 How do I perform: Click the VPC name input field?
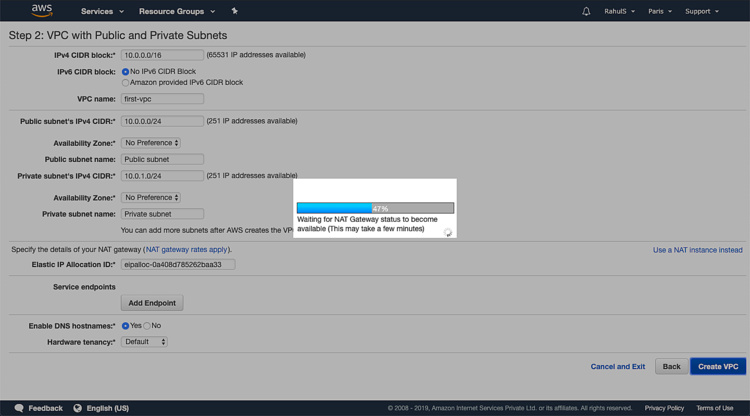162,99
